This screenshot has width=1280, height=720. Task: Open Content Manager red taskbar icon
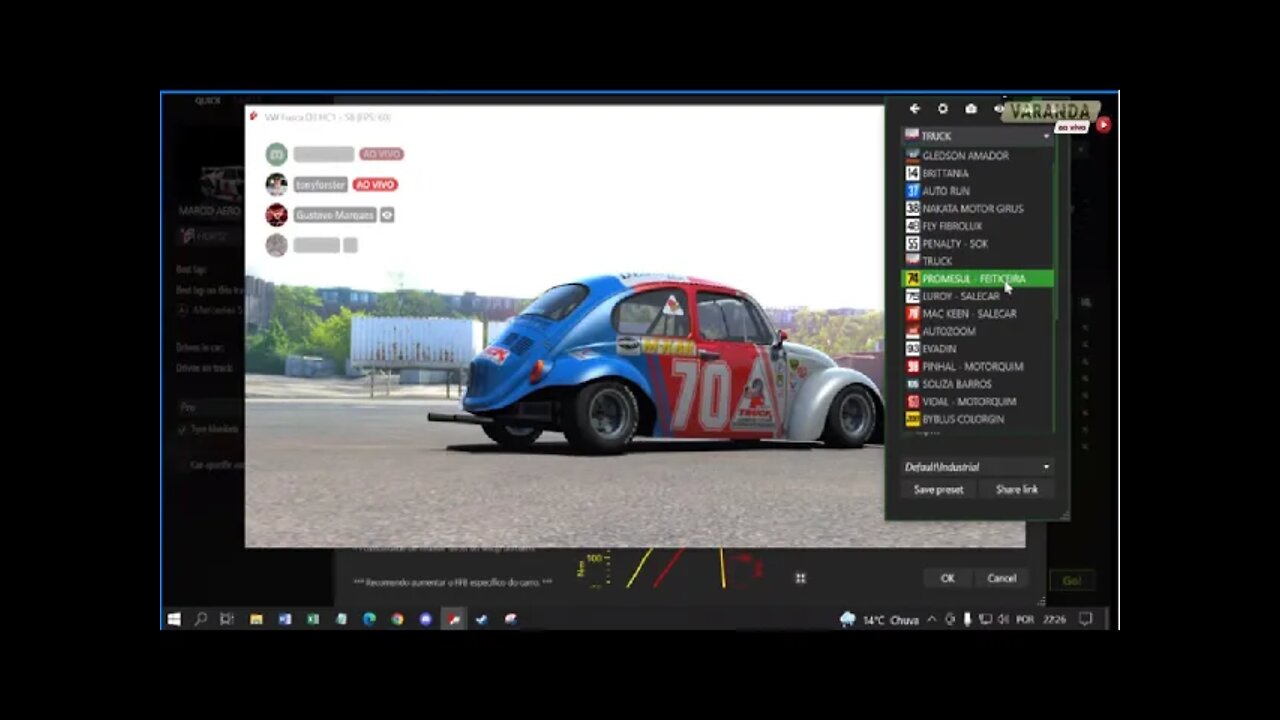(x=454, y=619)
